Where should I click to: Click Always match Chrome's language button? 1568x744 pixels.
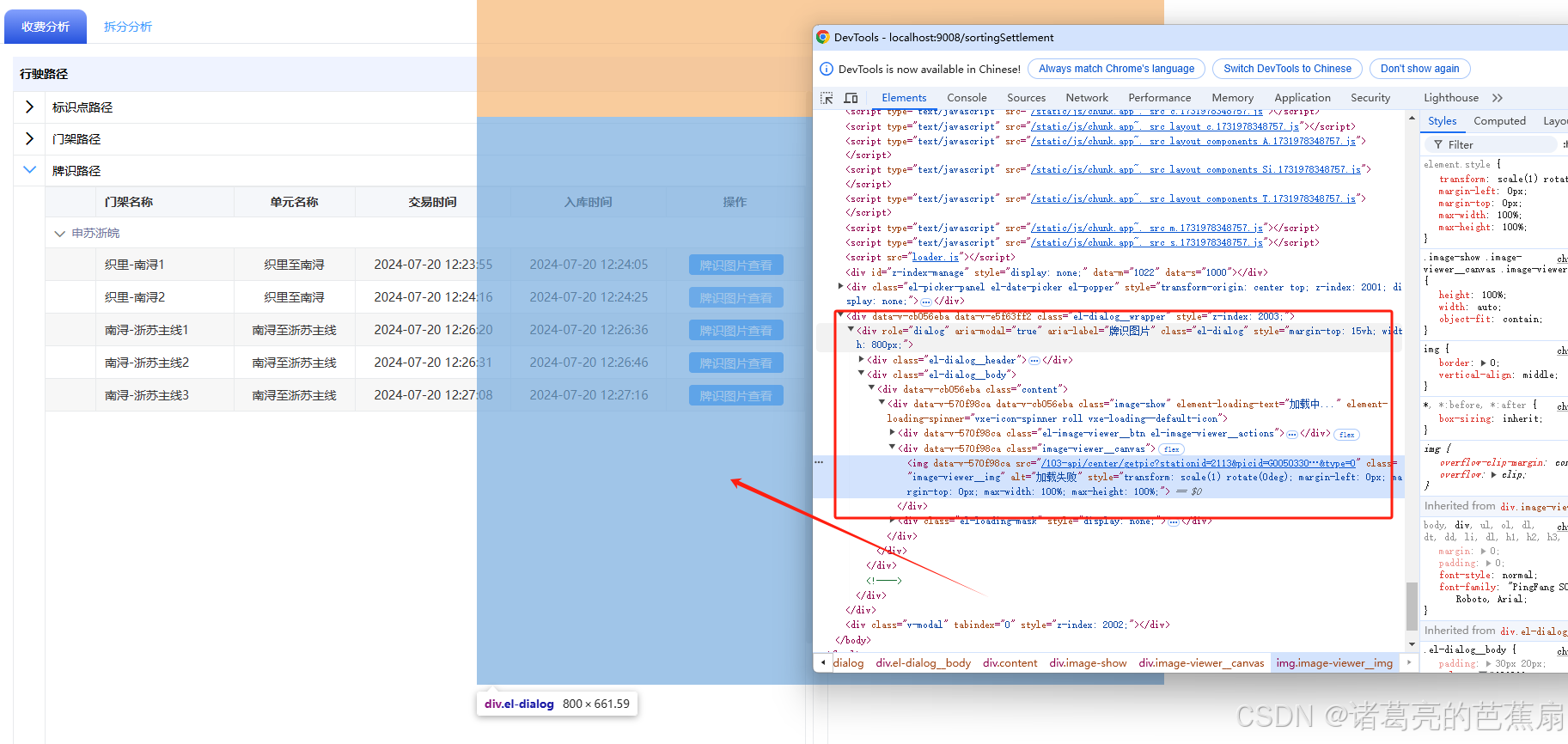click(1116, 69)
